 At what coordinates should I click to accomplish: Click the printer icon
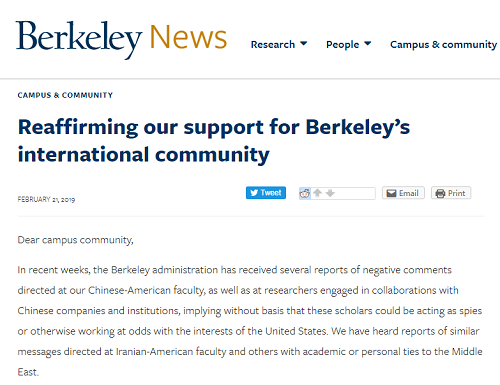pyautogui.click(x=440, y=193)
